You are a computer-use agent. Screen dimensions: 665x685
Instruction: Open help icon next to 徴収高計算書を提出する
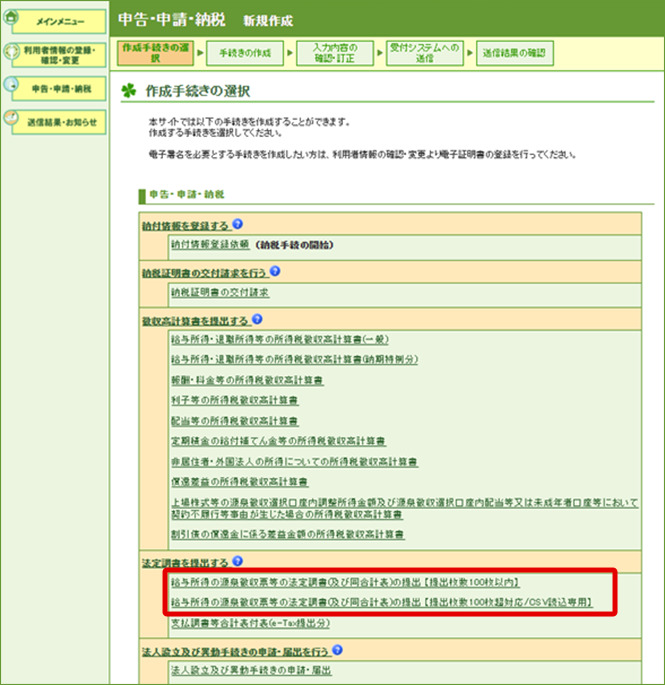tap(257, 319)
